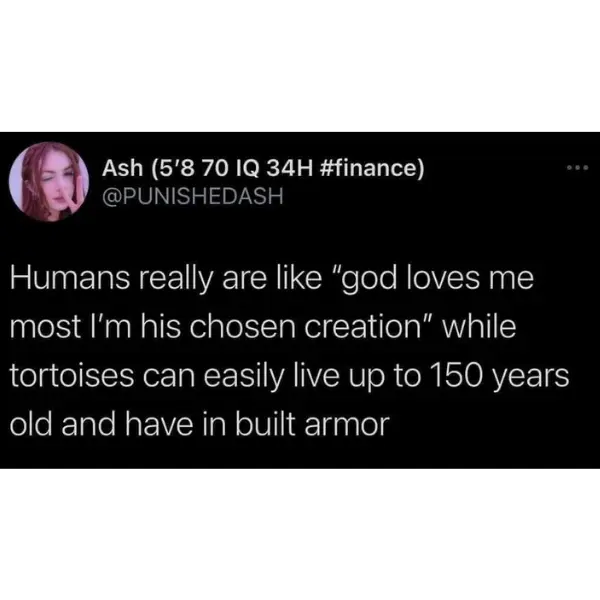Click the word "tortoises" in the tweet
This screenshot has width=600, height=600.
[72, 375]
